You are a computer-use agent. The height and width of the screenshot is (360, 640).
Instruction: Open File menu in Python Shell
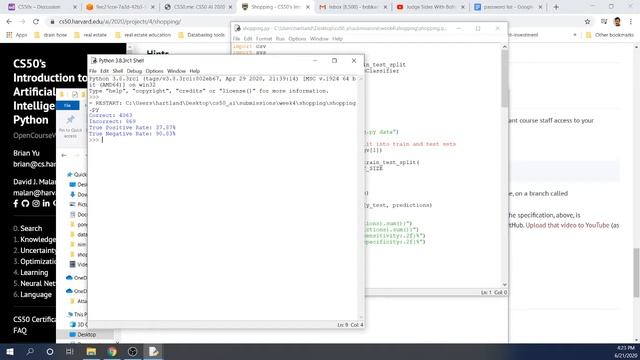pyautogui.click(x=93, y=71)
